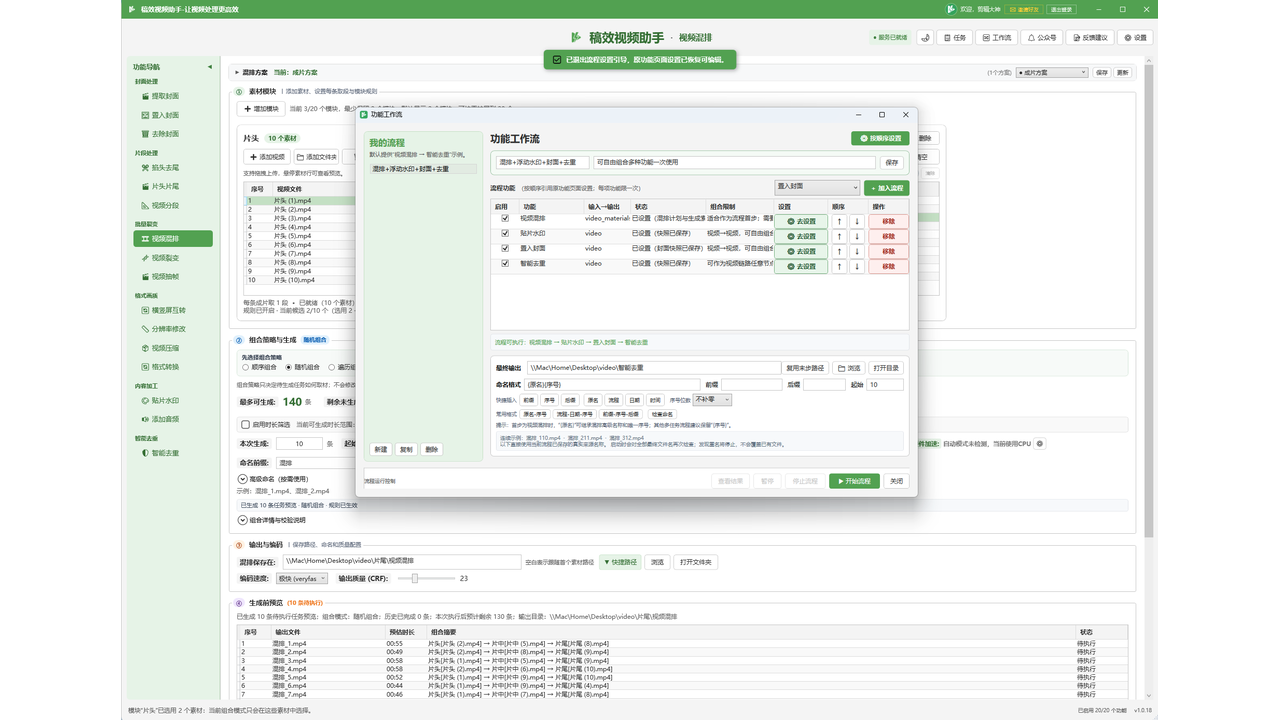1280x720 pixels.
Task: Move 智能去重 up with its up-arrow icon
Action: point(839,266)
